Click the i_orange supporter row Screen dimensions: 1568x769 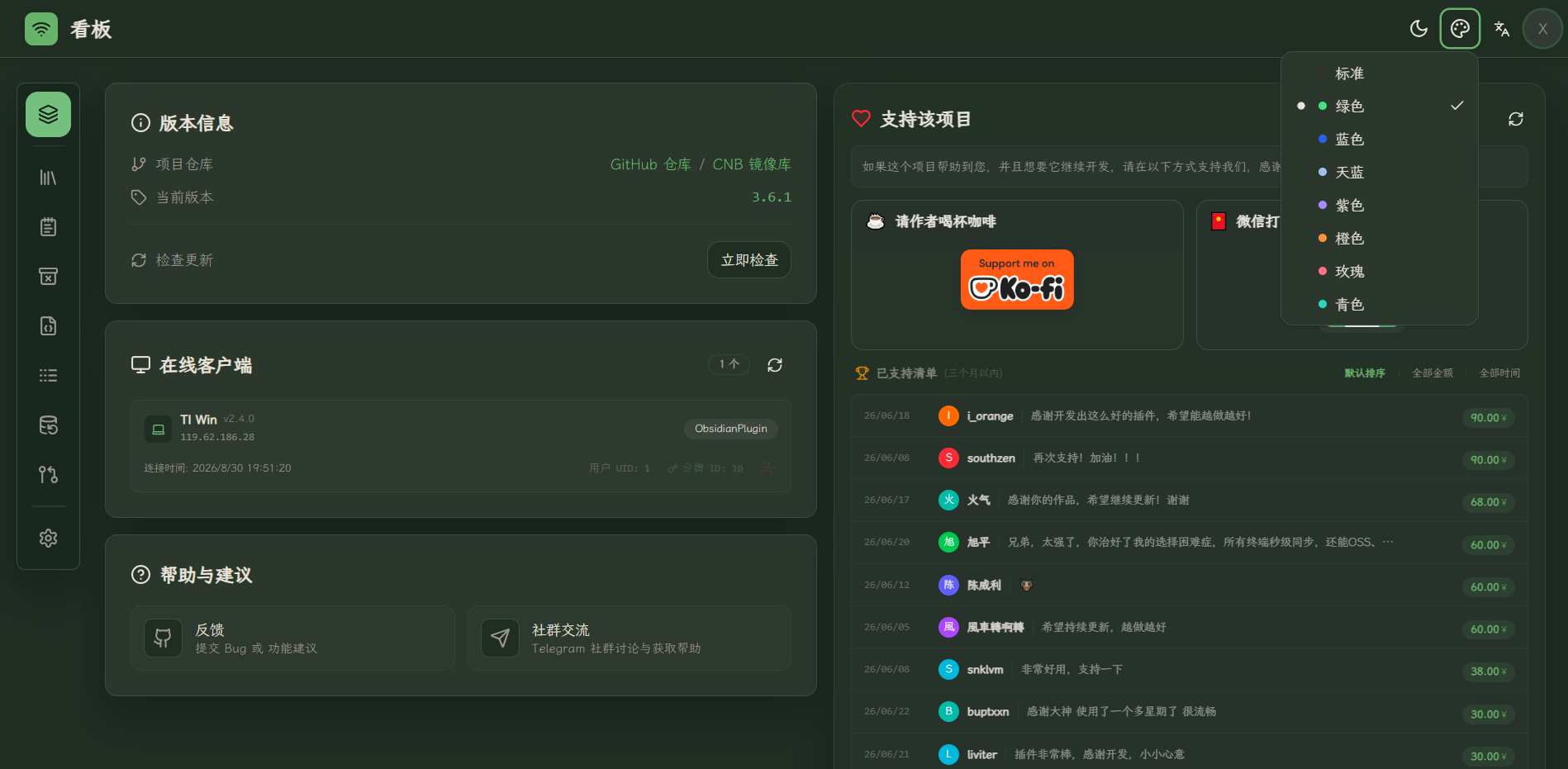click(x=1189, y=416)
